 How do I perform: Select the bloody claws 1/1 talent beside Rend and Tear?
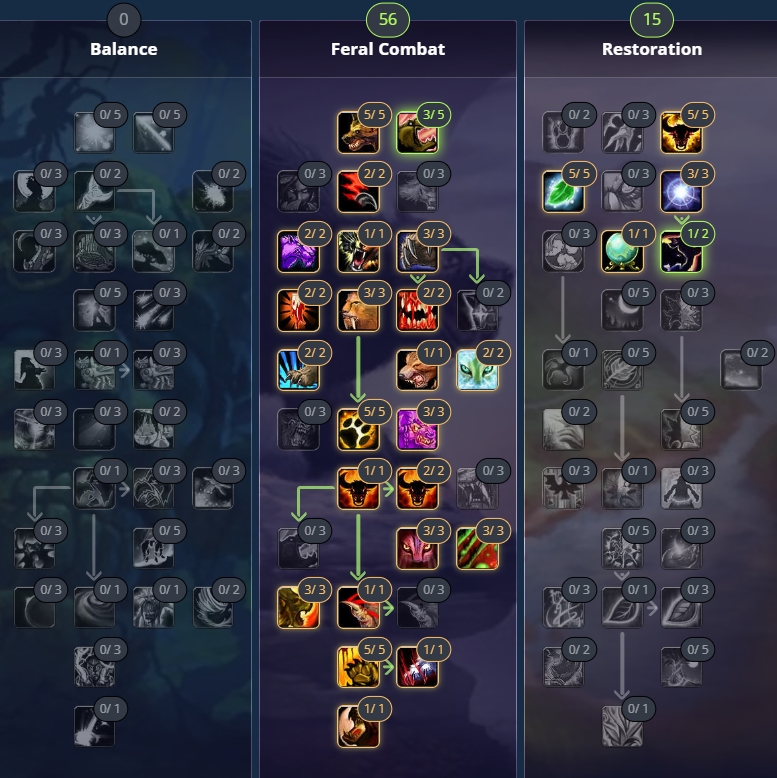coord(417,667)
